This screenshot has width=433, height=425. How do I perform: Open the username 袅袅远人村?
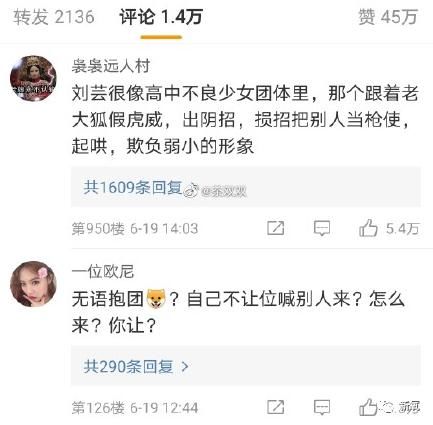point(111,66)
